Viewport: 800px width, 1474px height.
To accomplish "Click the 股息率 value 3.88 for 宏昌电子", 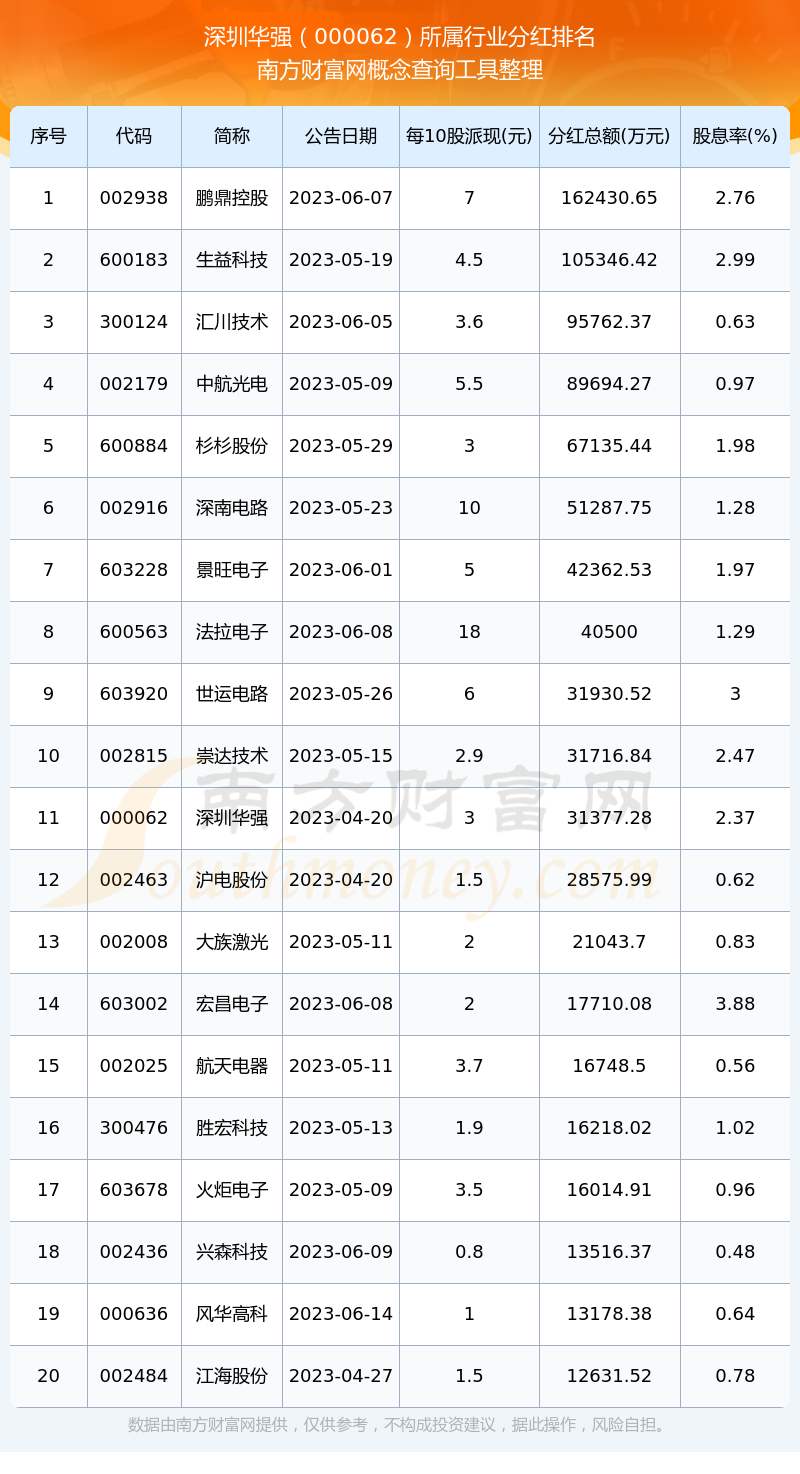I will tap(735, 1004).
